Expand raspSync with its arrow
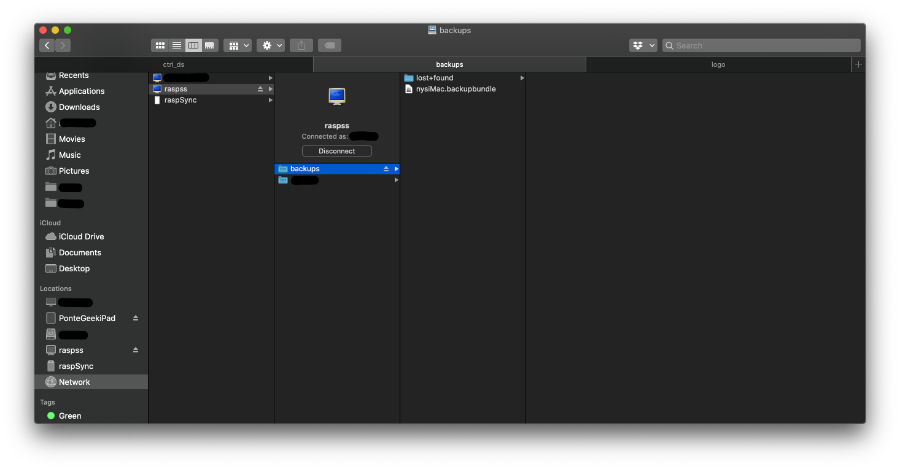 point(270,100)
